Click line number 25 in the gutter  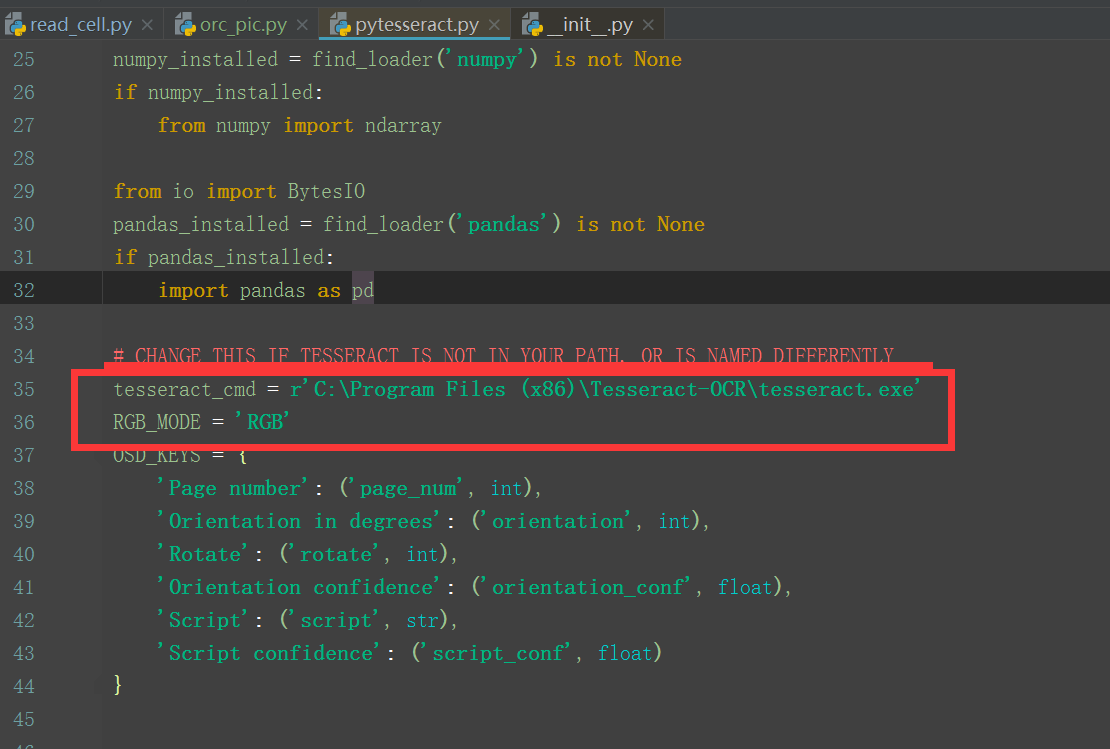24,59
